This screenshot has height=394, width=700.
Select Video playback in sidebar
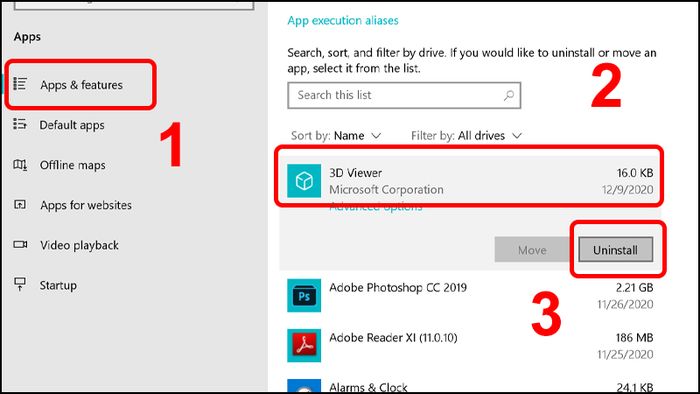pos(79,245)
